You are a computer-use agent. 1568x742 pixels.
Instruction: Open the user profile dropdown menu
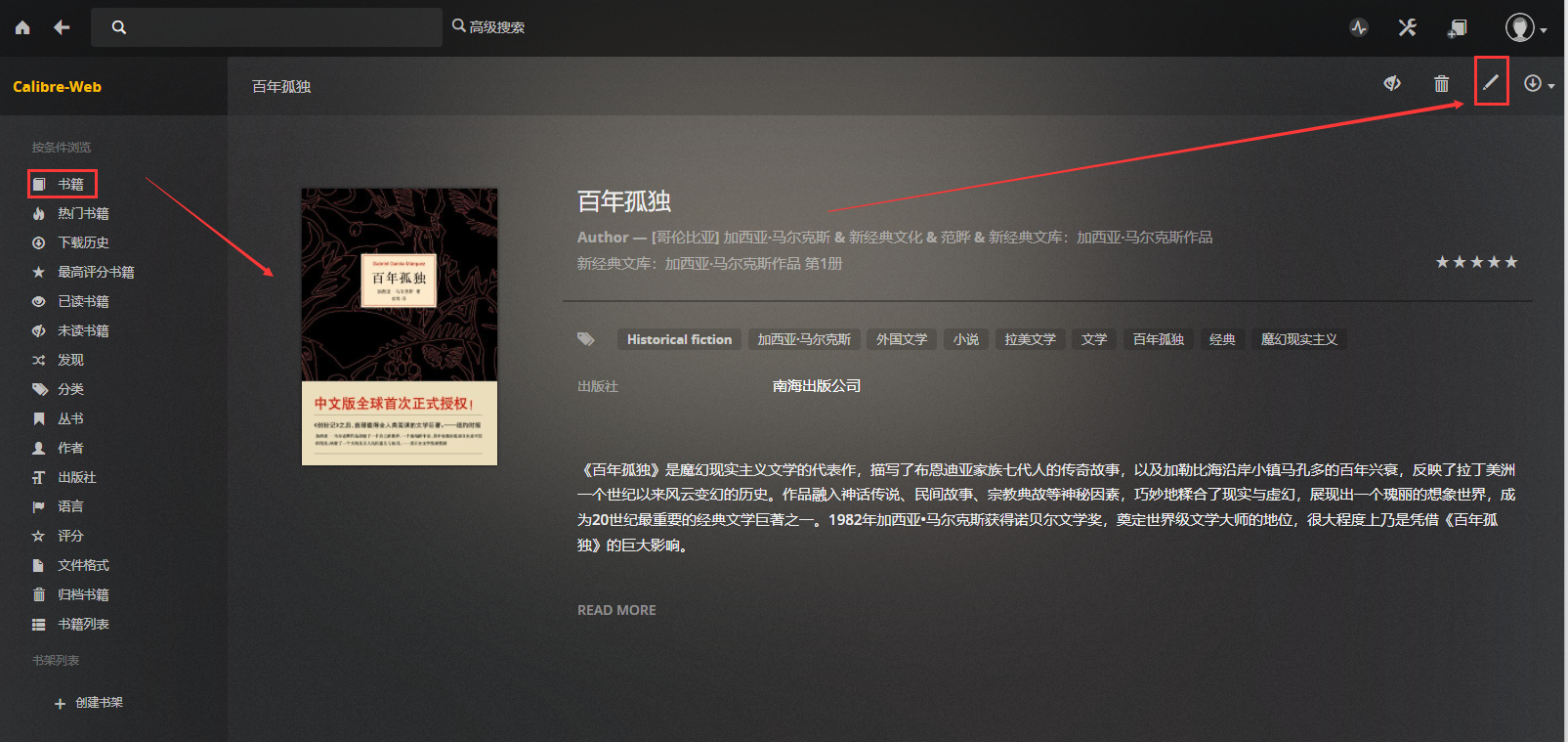(x=1525, y=27)
